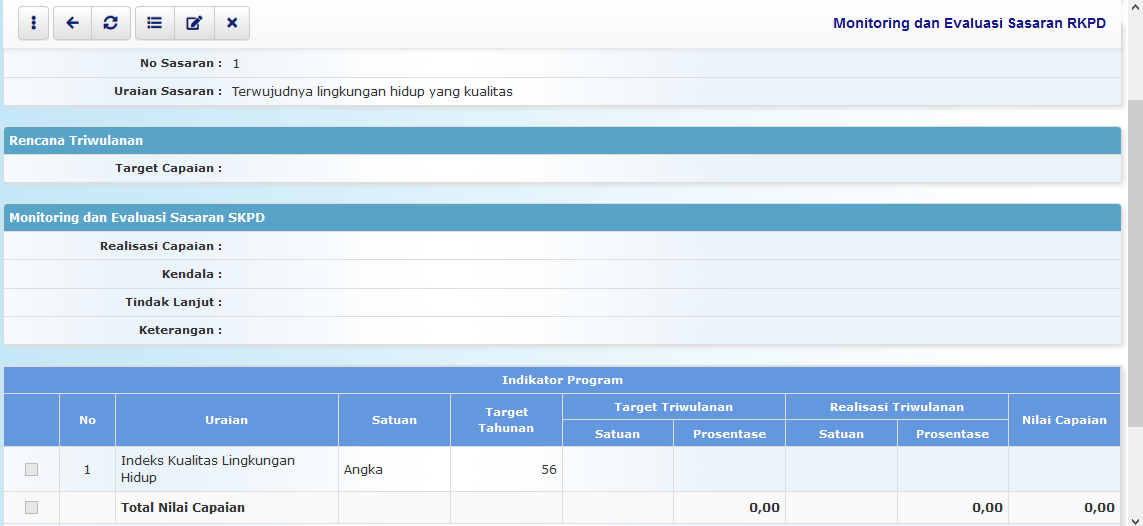Close the form with the X icon
Screen dimensions: 1143x526
[232, 23]
